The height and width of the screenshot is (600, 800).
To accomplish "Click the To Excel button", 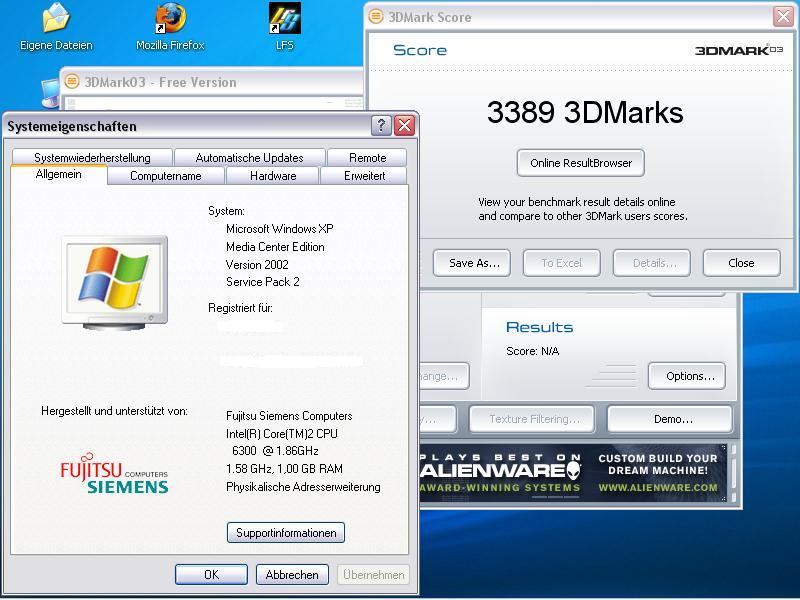I will tap(562, 263).
